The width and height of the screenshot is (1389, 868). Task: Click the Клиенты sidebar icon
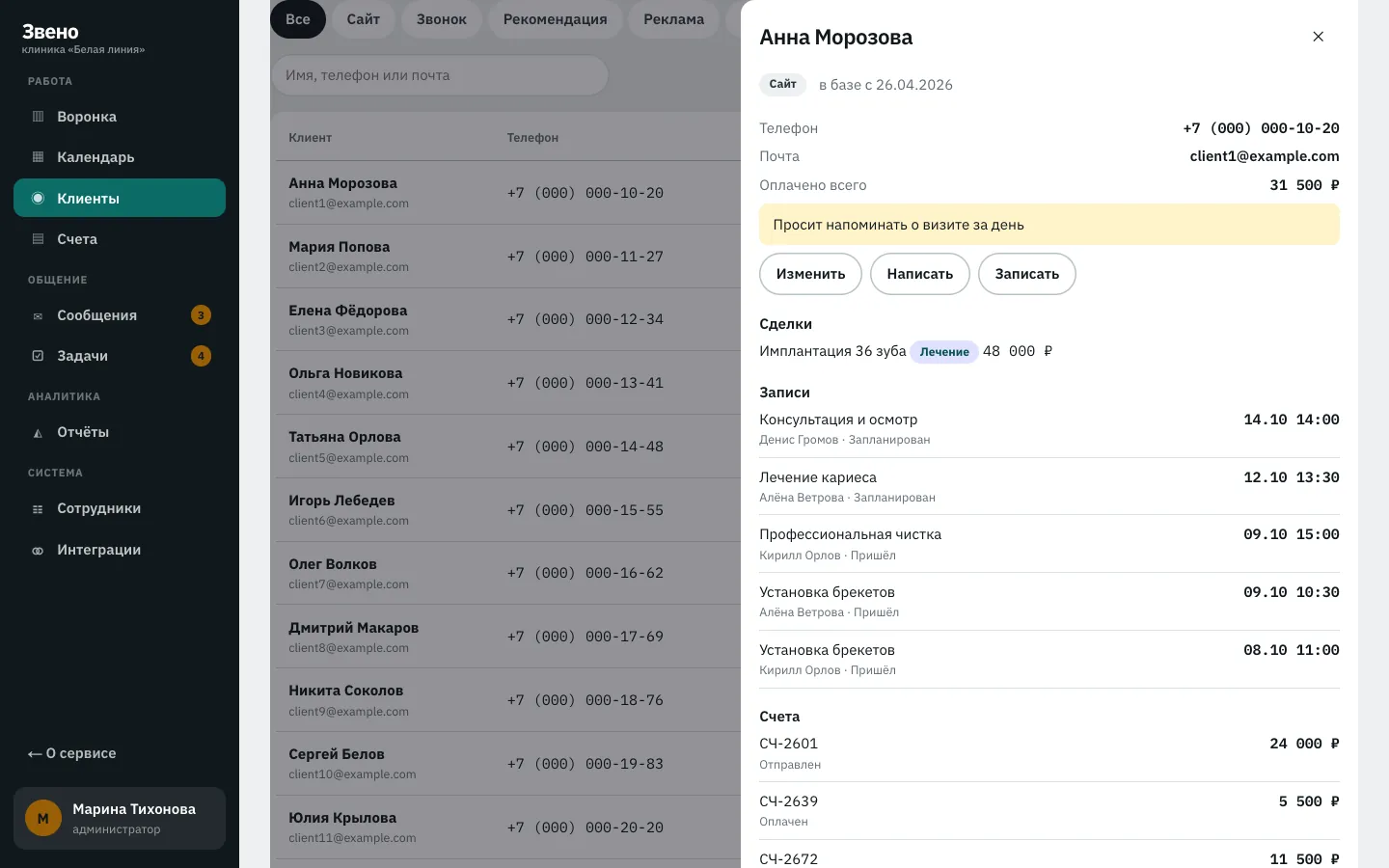38,199
